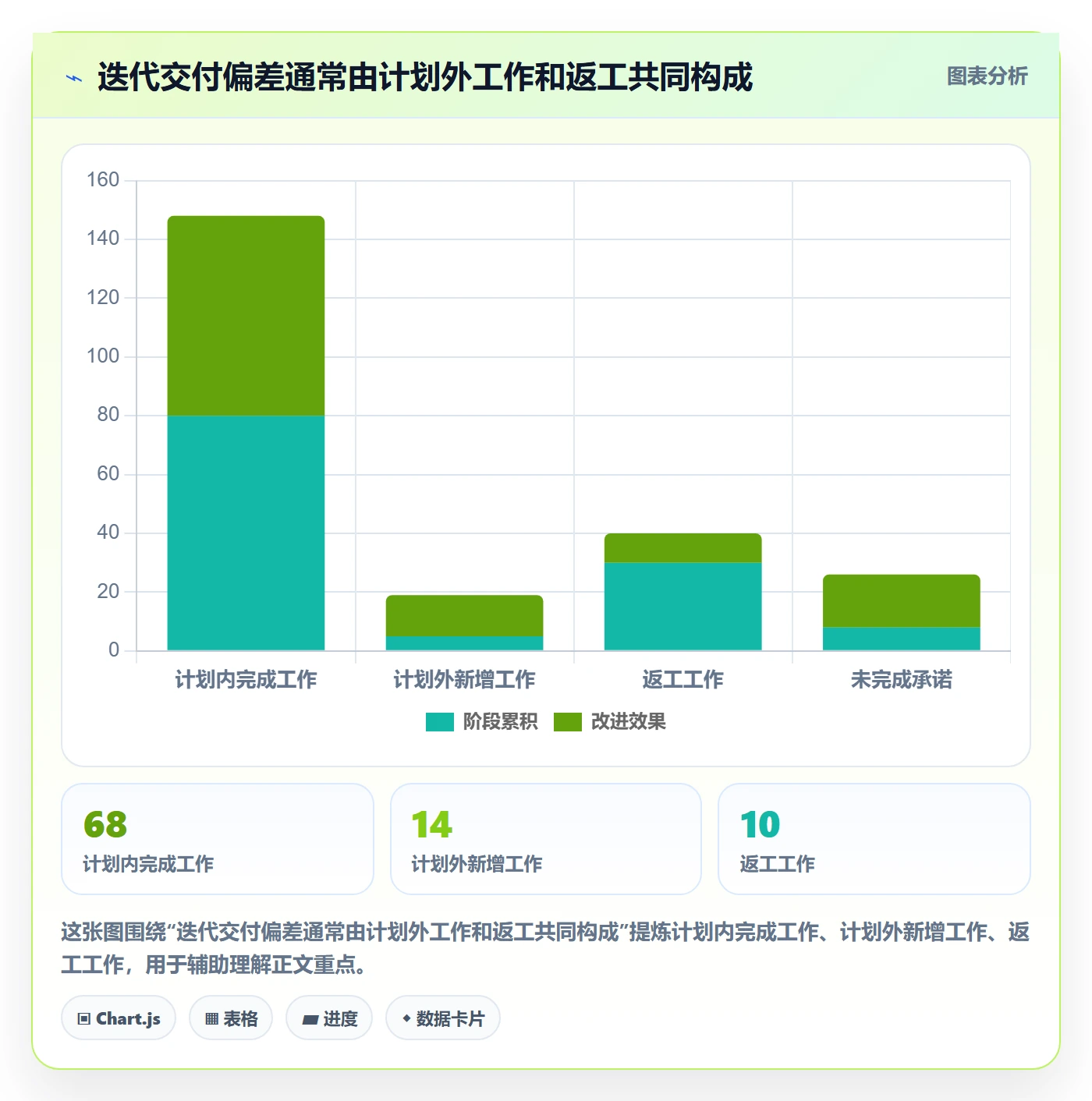Click the teal segment of the 计划外新增工作 bar
The width and height of the screenshot is (1092, 1101).
(464, 643)
